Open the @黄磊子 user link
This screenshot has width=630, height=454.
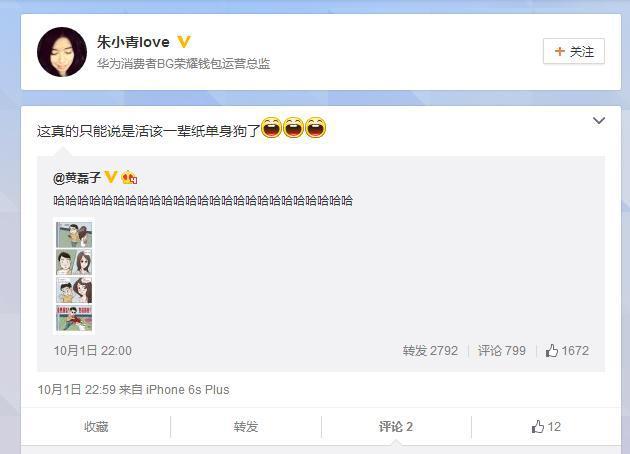pyautogui.click(x=77, y=178)
